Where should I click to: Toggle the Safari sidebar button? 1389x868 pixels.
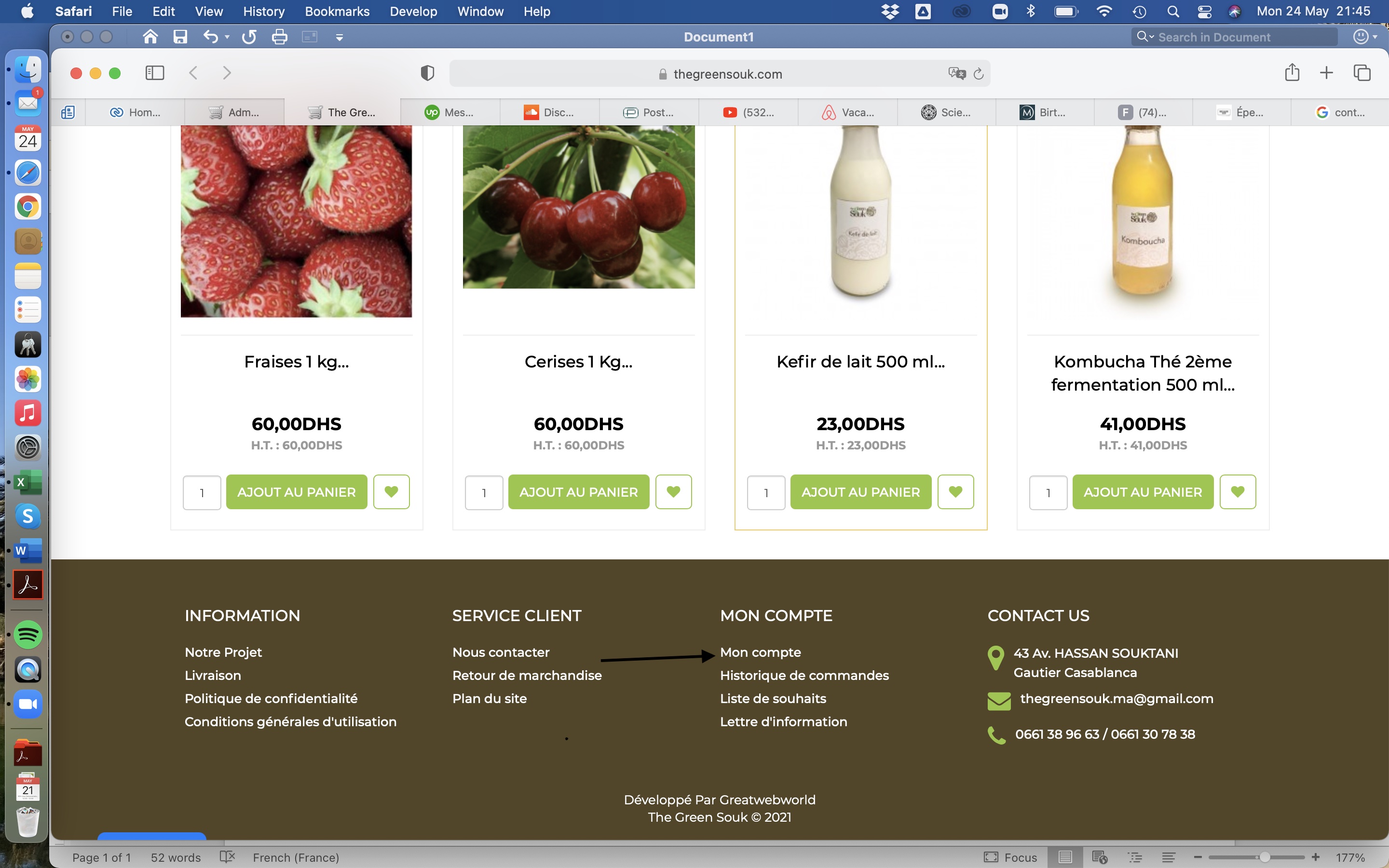[x=154, y=73]
